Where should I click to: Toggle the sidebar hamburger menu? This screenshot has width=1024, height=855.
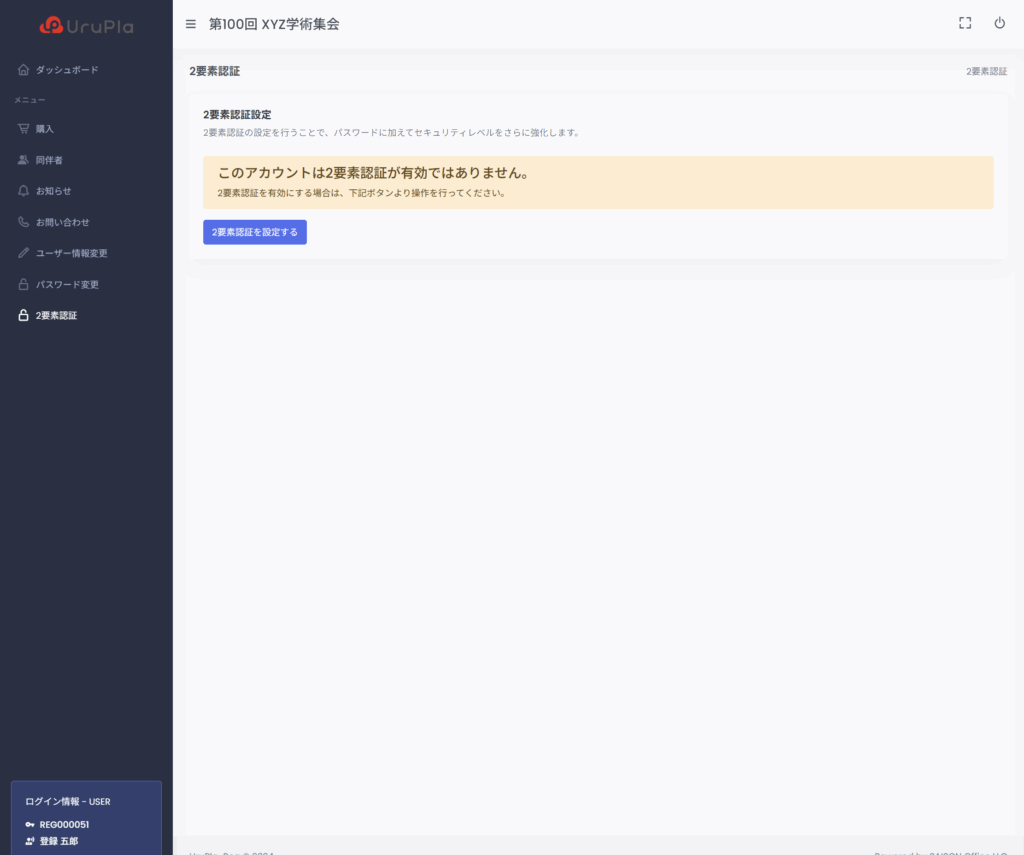click(191, 24)
